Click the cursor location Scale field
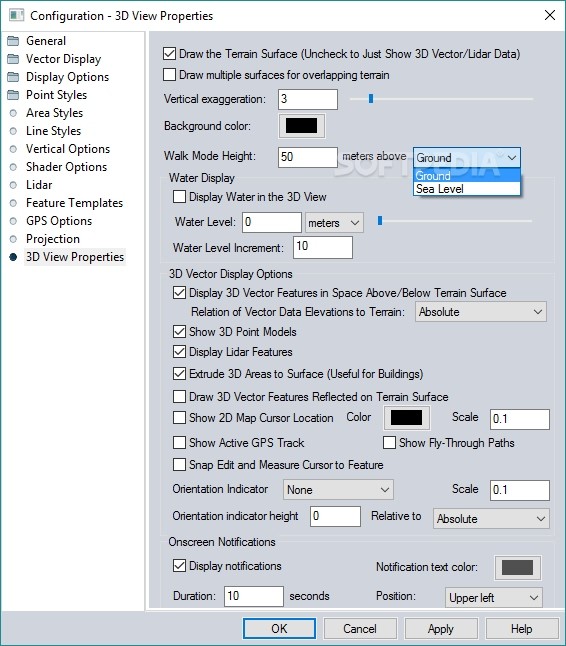The width and height of the screenshot is (566, 646). point(520,419)
